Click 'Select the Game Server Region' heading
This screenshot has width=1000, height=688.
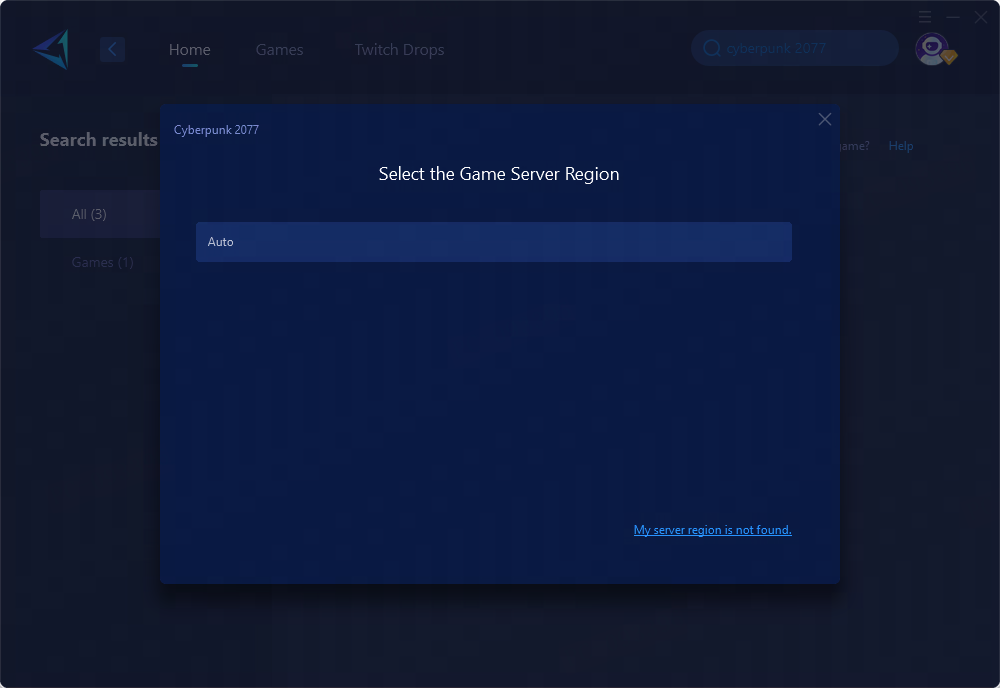pyautogui.click(x=499, y=174)
